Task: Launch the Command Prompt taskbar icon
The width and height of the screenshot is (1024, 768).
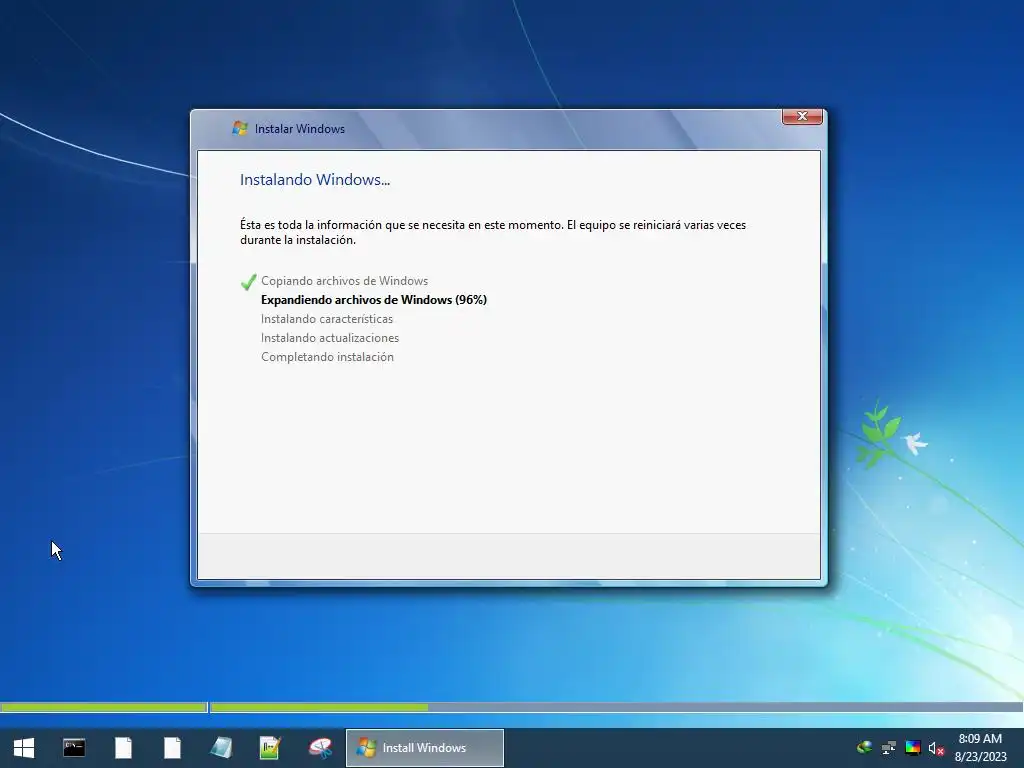Action: [x=74, y=748]
